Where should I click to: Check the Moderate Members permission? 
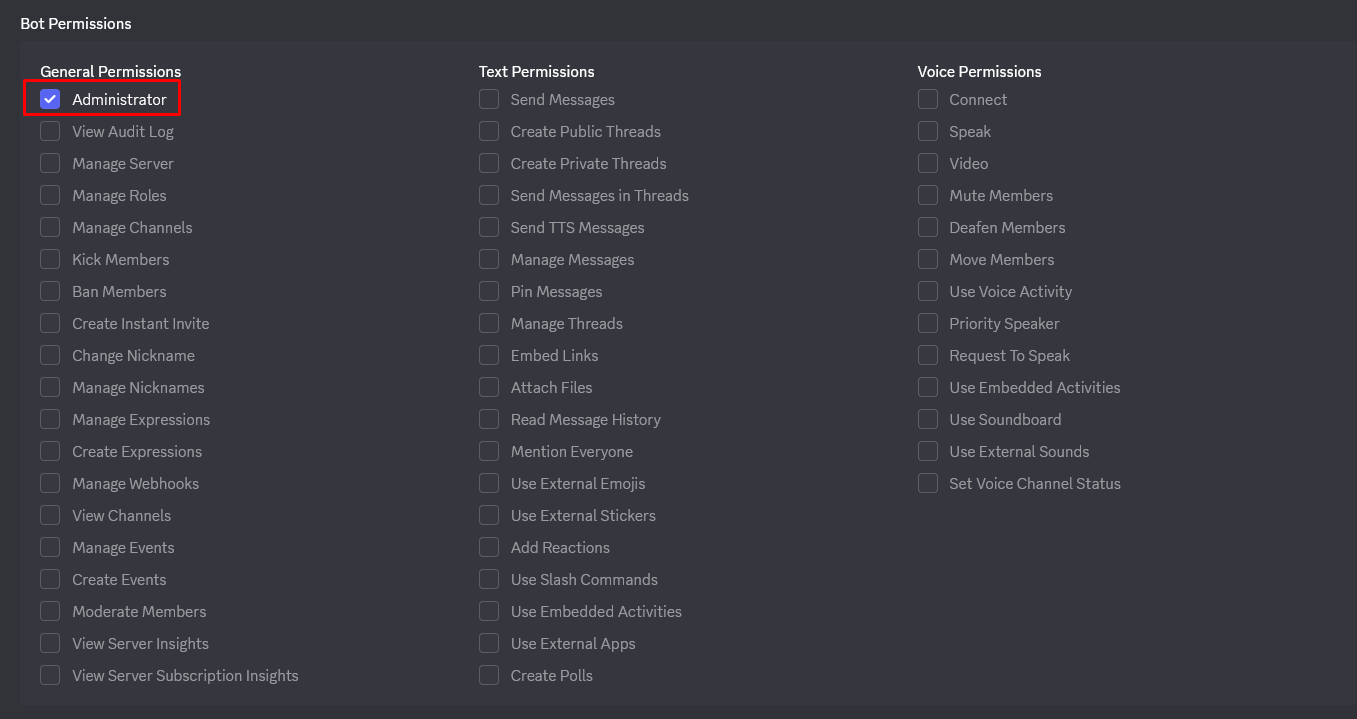point(50,612)
